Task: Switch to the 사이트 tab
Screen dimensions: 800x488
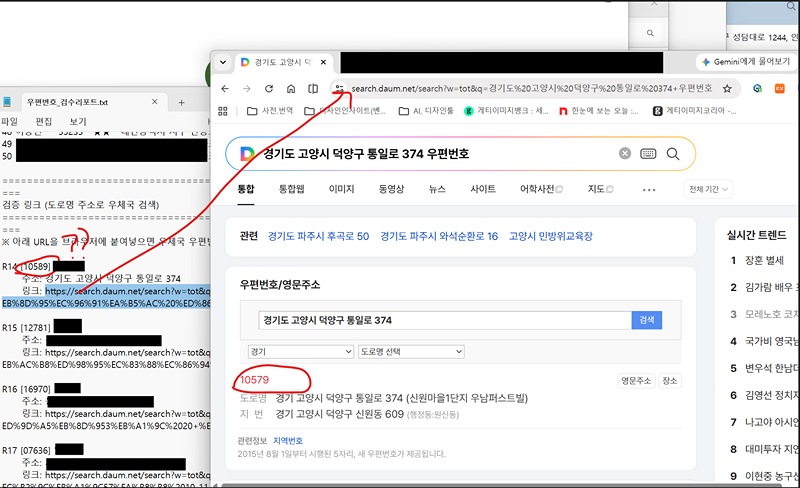Action: pyautogui.click(x=483, y=189)
